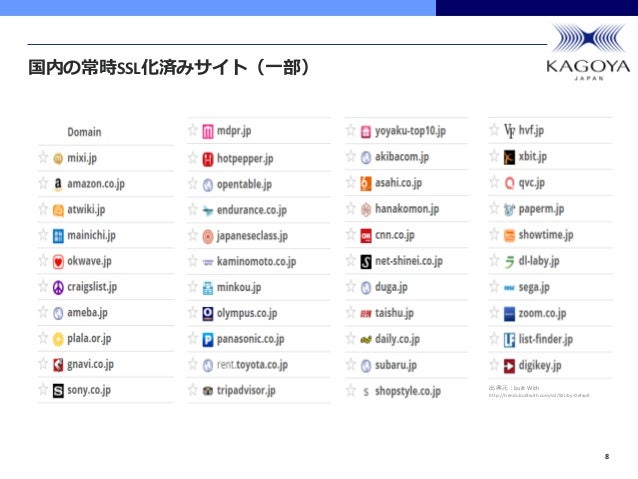Click the xbit.jp favicon

509,157
